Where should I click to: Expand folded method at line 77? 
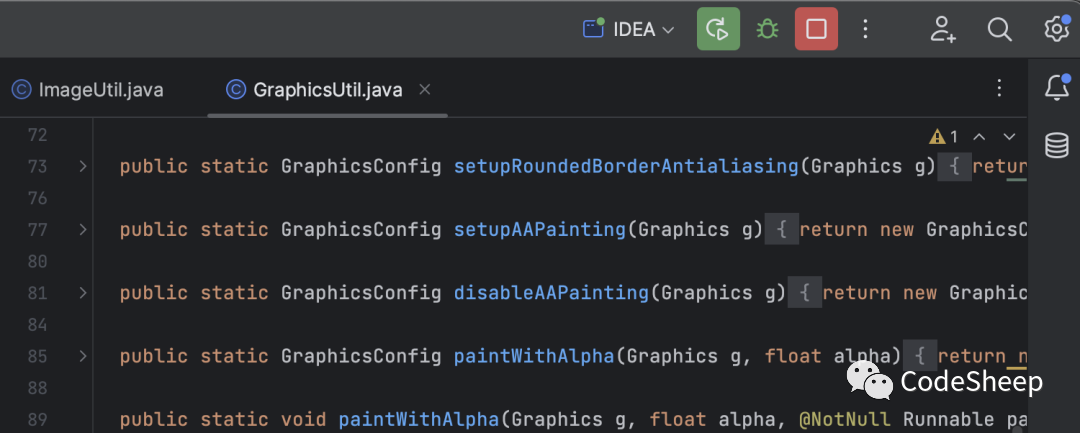point(83,229)
